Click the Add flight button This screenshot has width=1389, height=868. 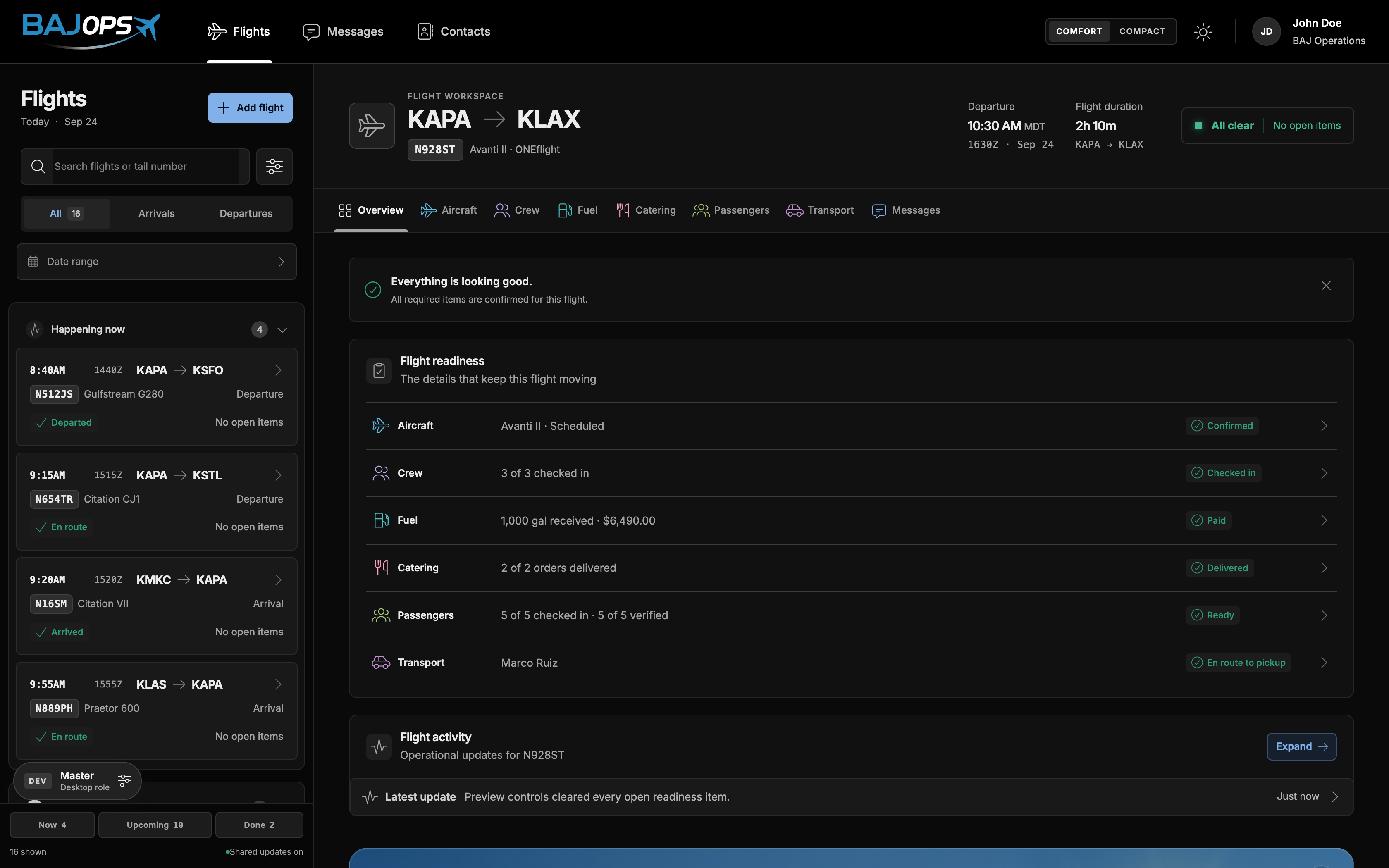pos(250,108)
